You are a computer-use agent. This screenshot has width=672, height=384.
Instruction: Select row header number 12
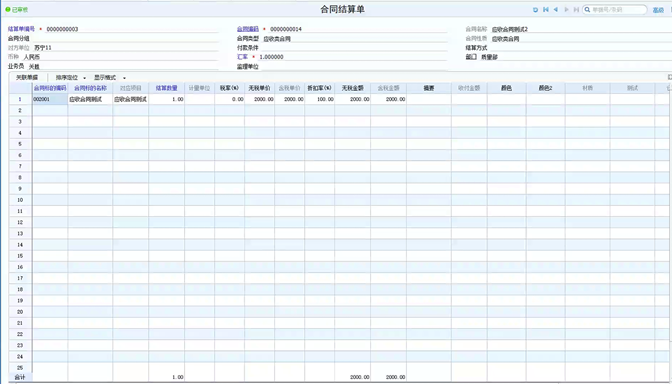pyautogui.click(x=20, y=222)
